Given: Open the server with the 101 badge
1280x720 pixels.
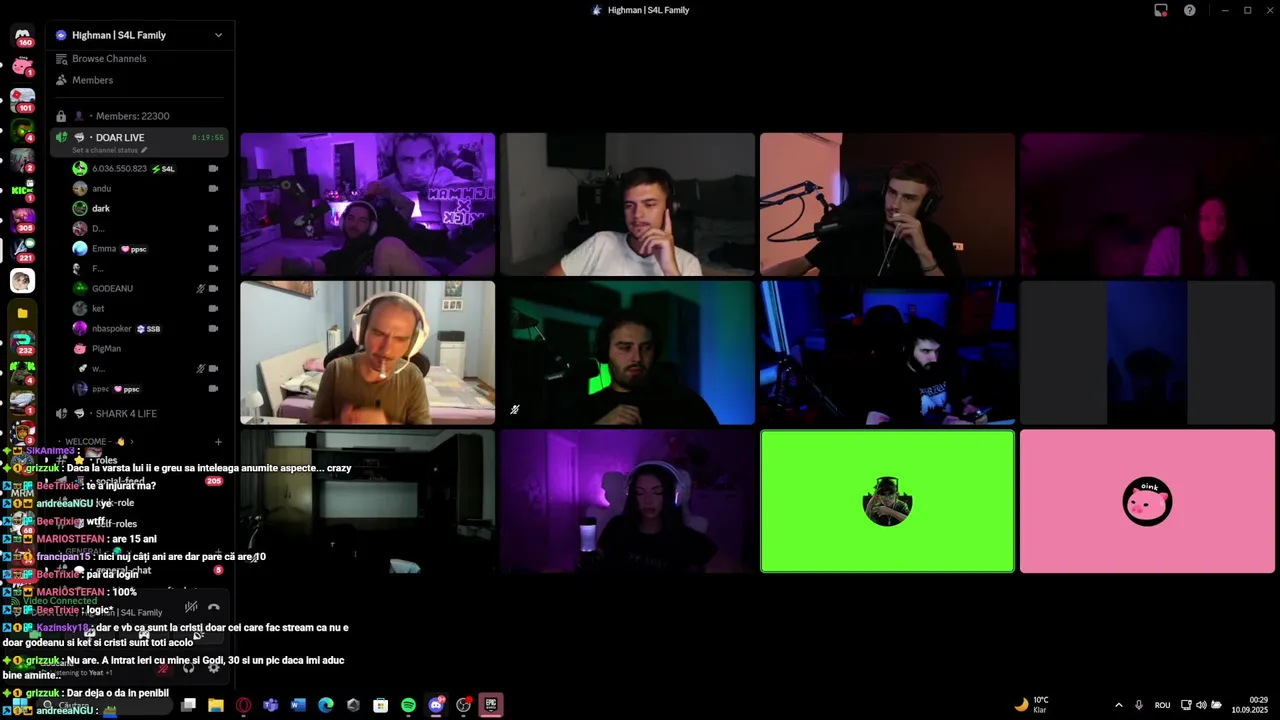Looking at the screenshot, I should (22, 99).
